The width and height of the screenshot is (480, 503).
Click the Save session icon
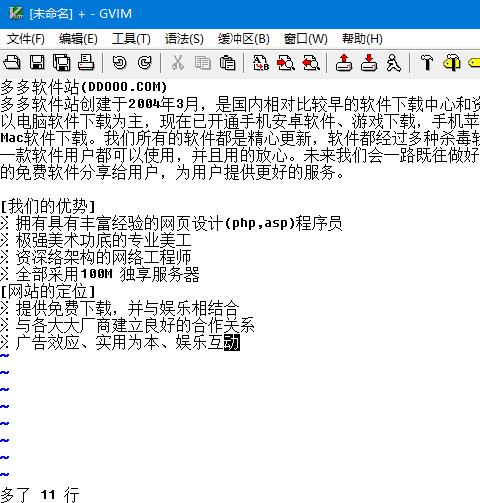pyautogui.click(x=369, y=62)
